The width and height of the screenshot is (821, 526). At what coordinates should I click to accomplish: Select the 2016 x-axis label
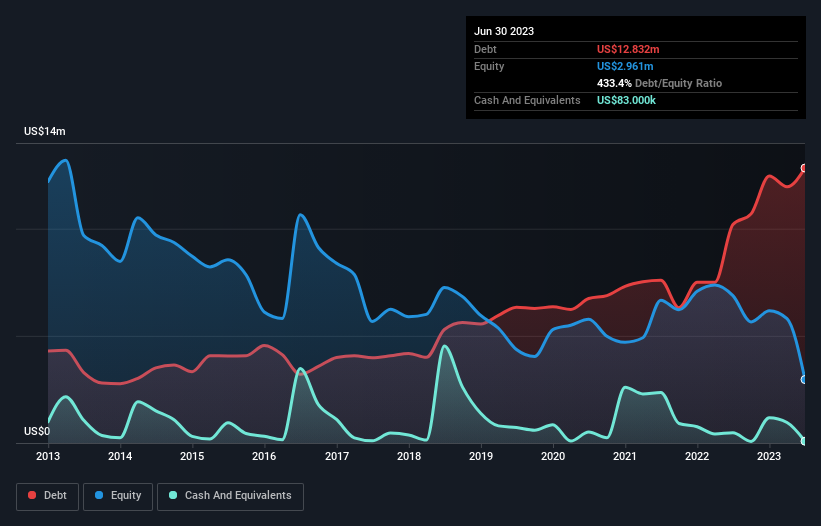click(x=264, y=456)
